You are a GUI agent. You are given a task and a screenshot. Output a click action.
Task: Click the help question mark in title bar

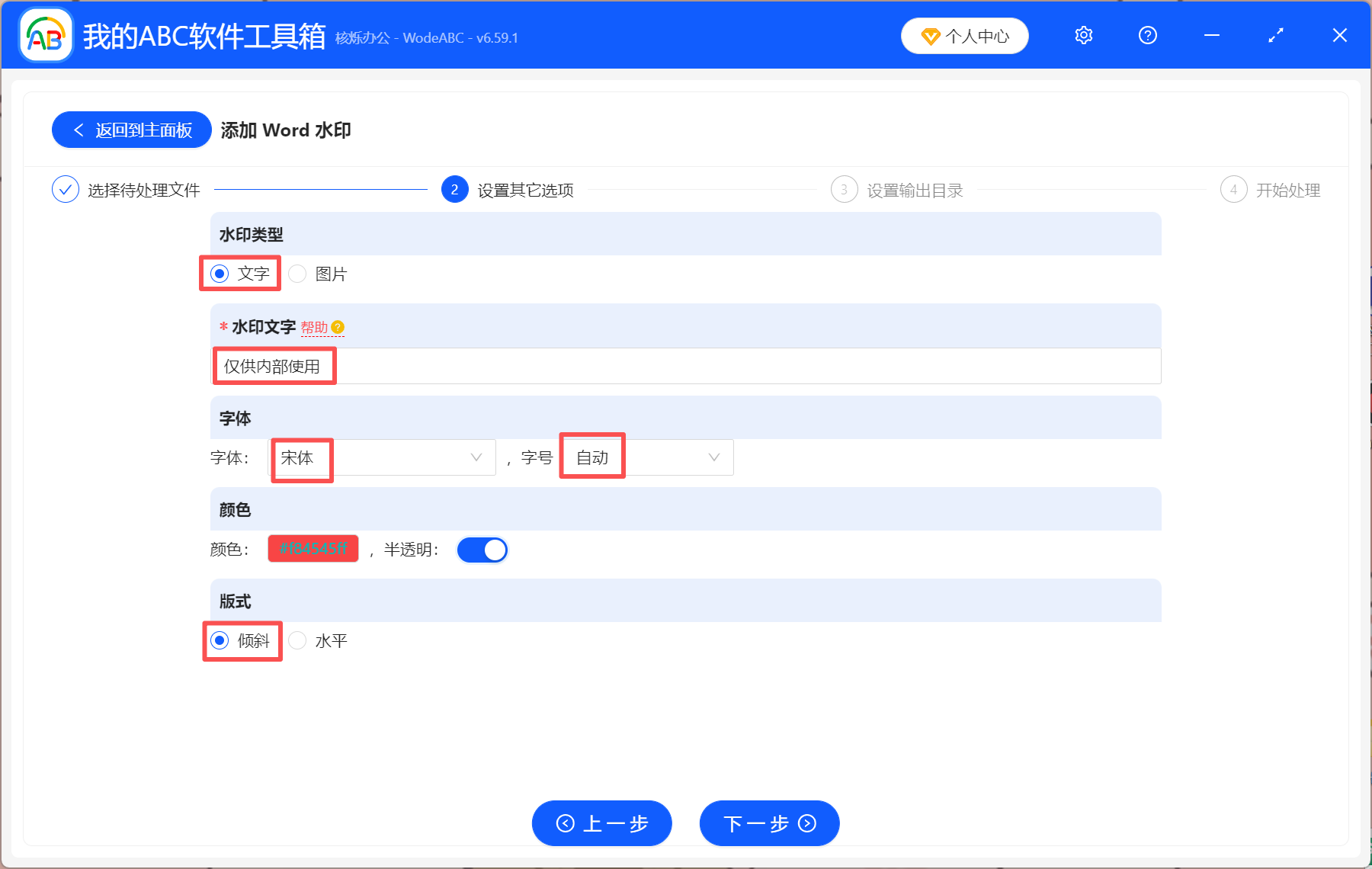click(1147, 35)
